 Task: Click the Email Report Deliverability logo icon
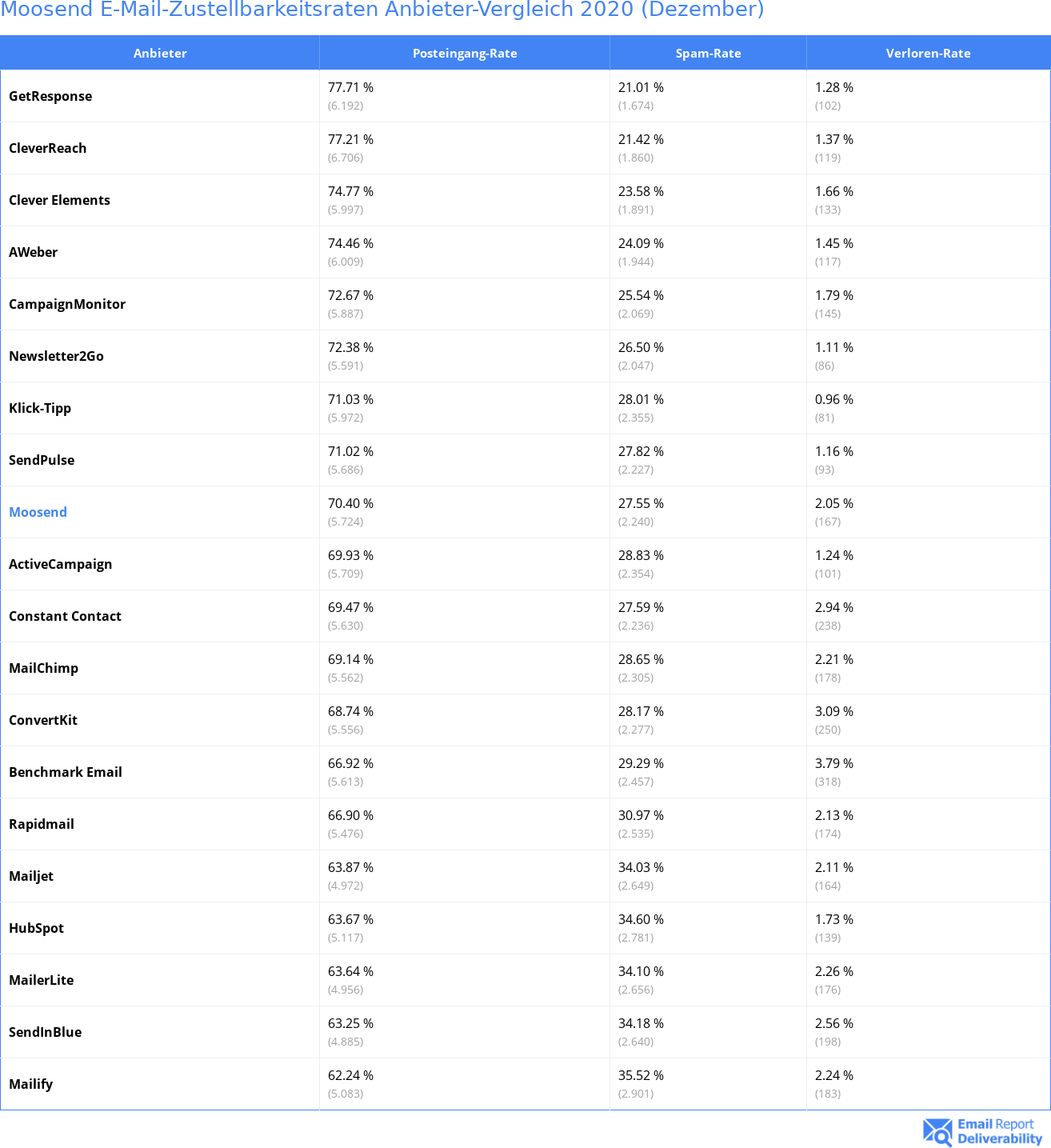937,1131
